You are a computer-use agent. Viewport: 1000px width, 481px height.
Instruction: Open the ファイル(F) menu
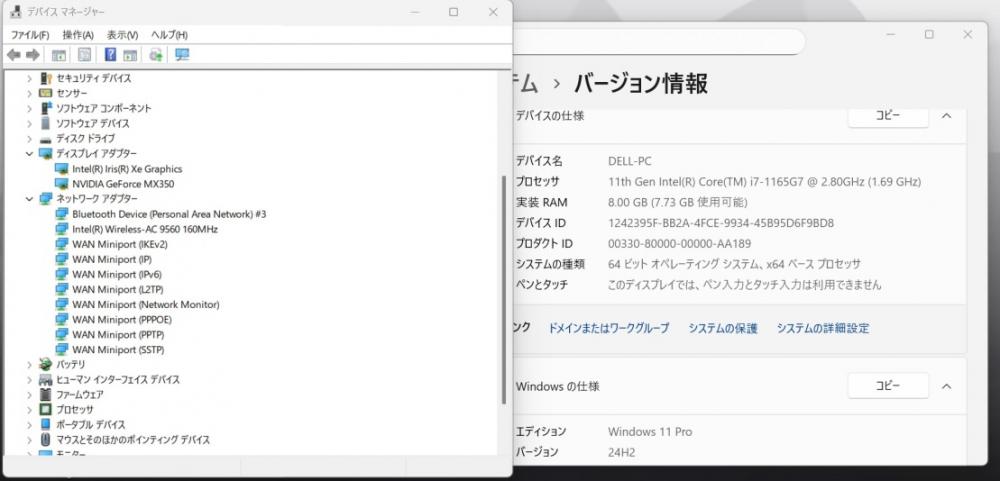click(x=30, y=35)
